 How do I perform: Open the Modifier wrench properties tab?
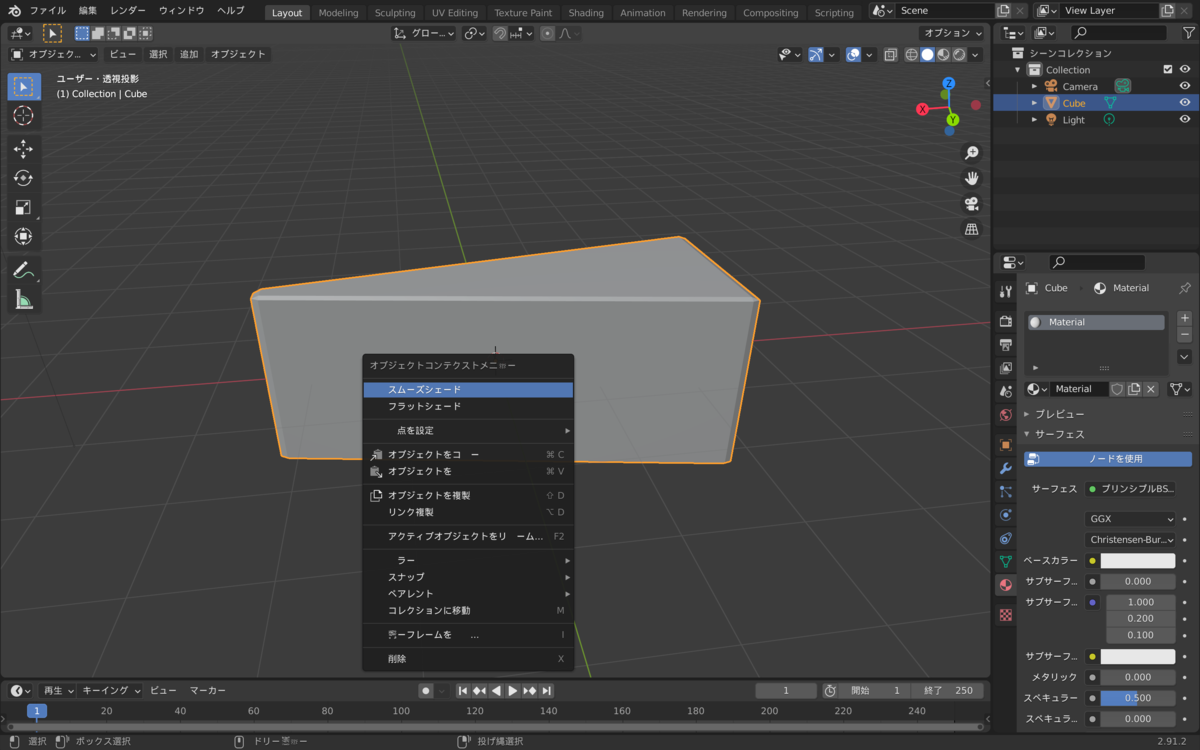click(1006, 468)
